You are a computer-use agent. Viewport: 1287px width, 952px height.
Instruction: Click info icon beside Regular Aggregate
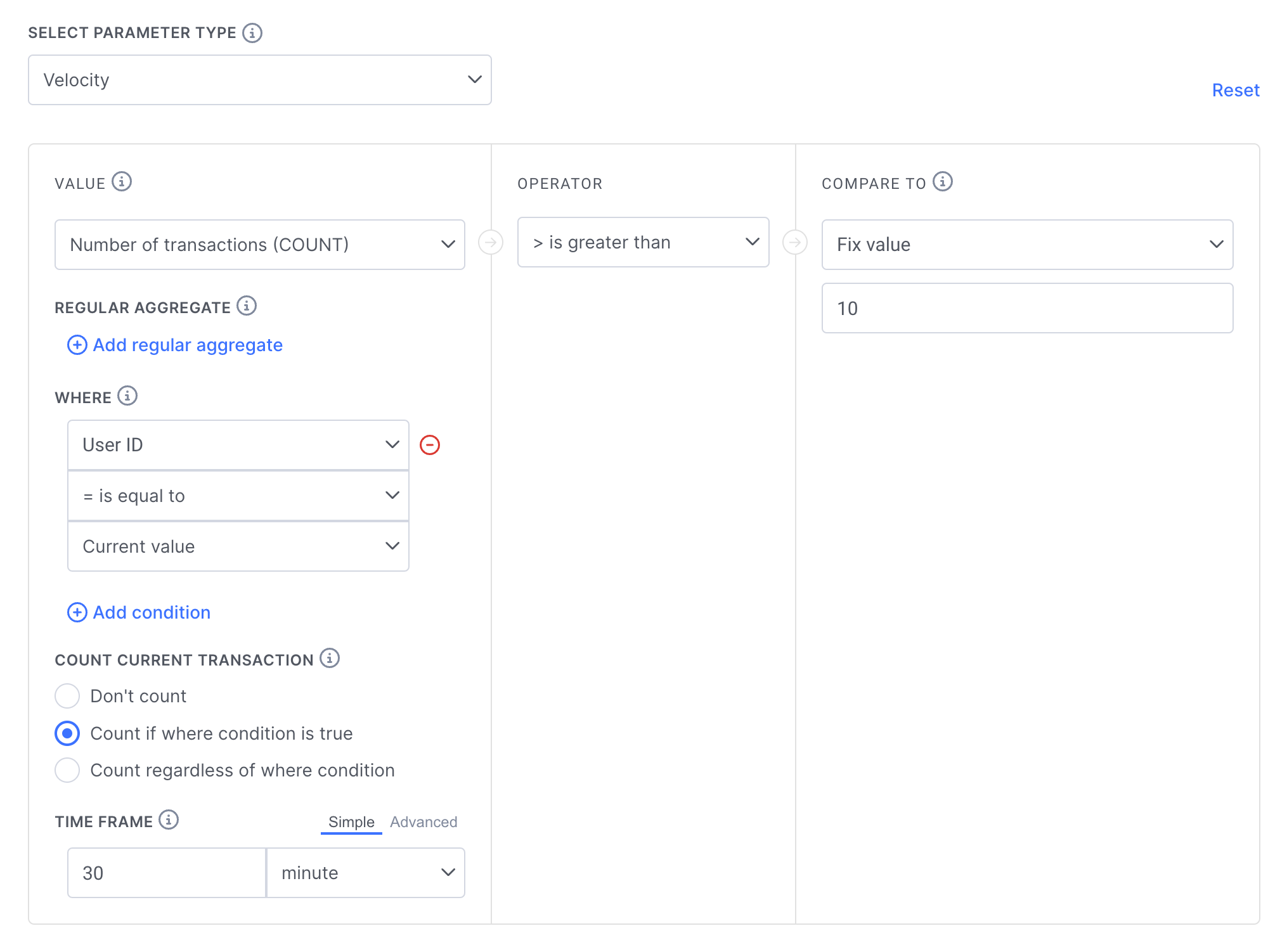tap(247, 306)
